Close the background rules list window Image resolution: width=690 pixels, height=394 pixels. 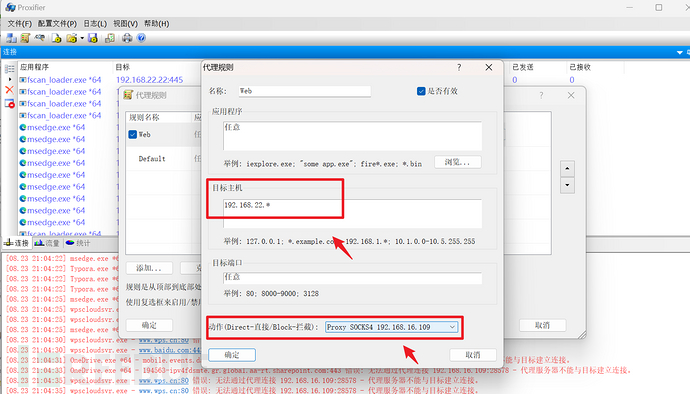click(571, 95)
